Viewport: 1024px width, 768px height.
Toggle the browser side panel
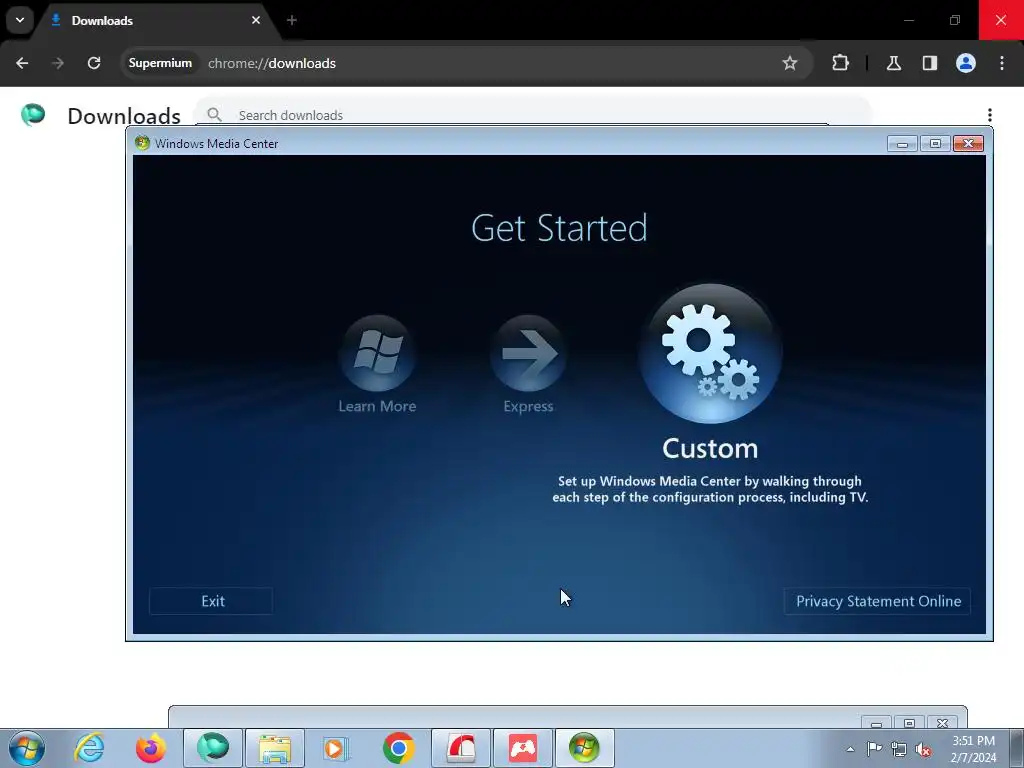[x=930, y=63]
